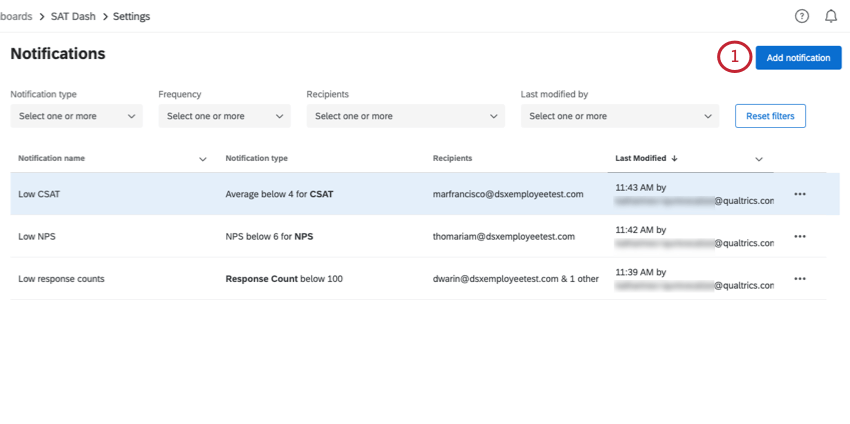Click the Add notification button
850x424 pixels.
point(797,58)
